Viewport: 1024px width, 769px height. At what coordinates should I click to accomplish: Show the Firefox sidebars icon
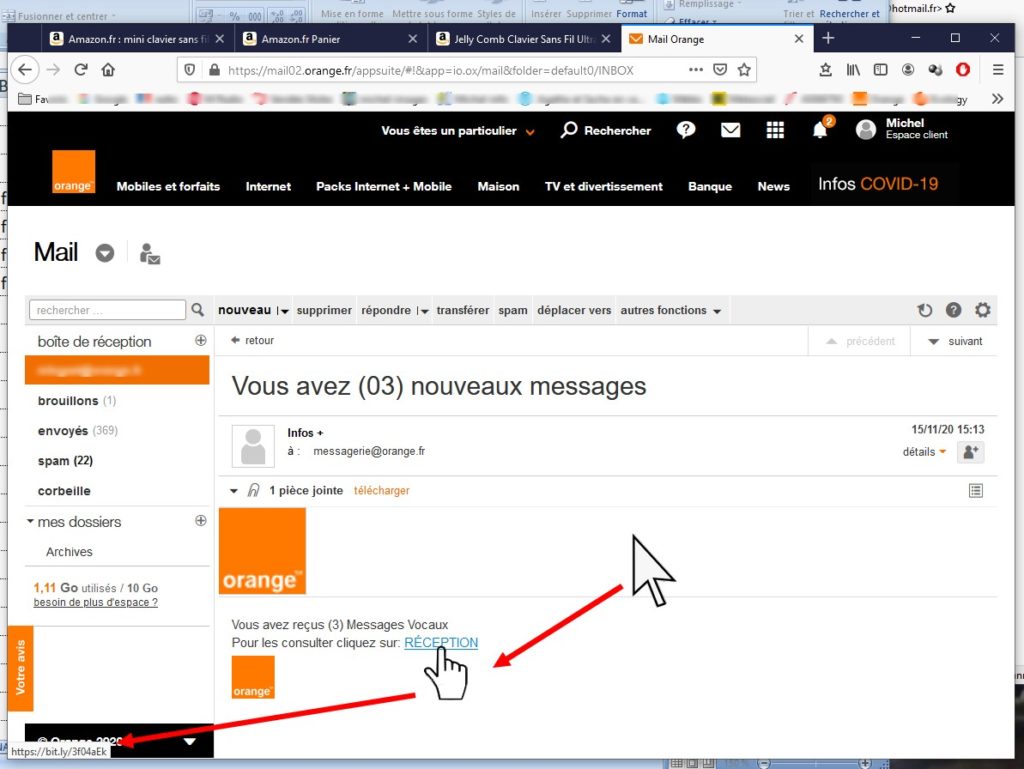[x=880, y=70]
